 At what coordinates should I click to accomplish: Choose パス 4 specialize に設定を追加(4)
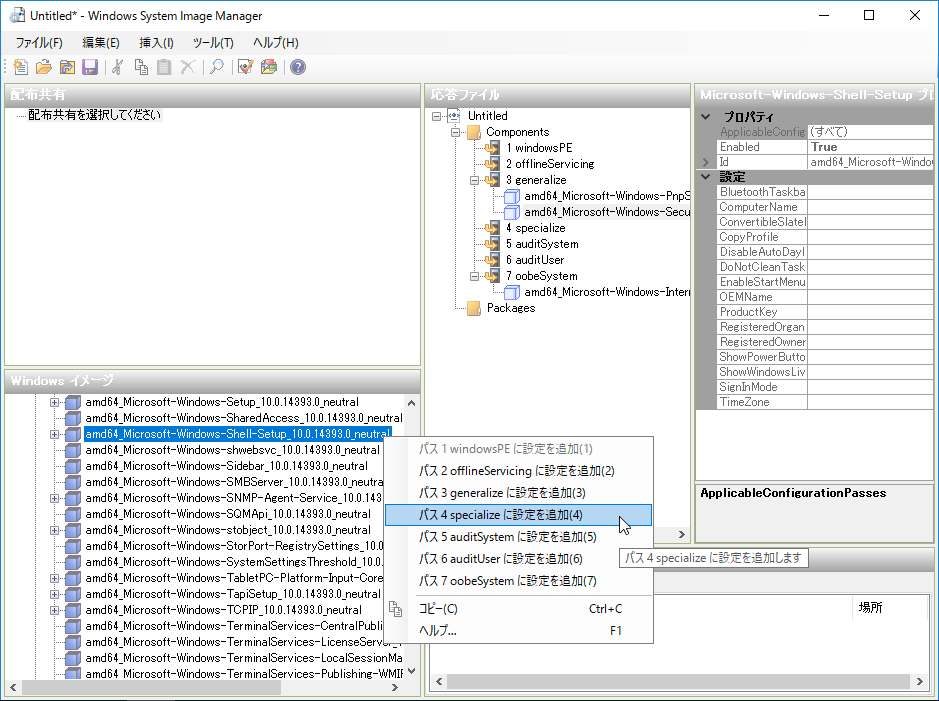(519, 515)
